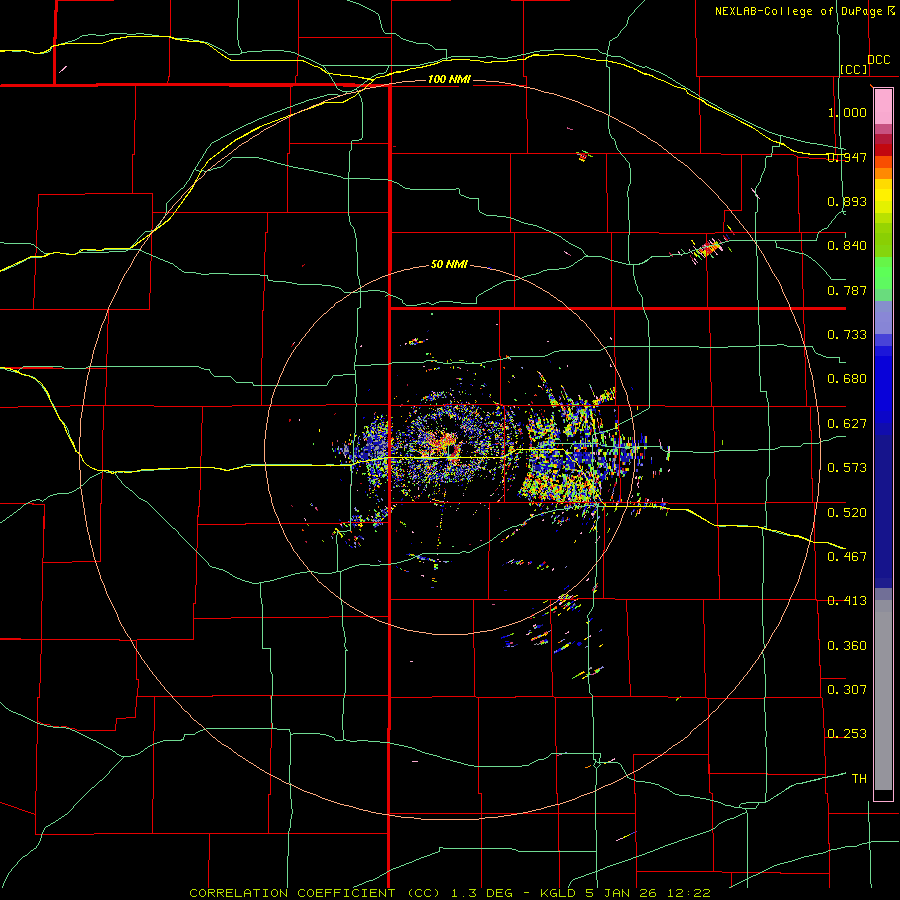Screen dimensions: 900x900
Task: Click the 100 NMI range ring label
Action: coord(449,79)
